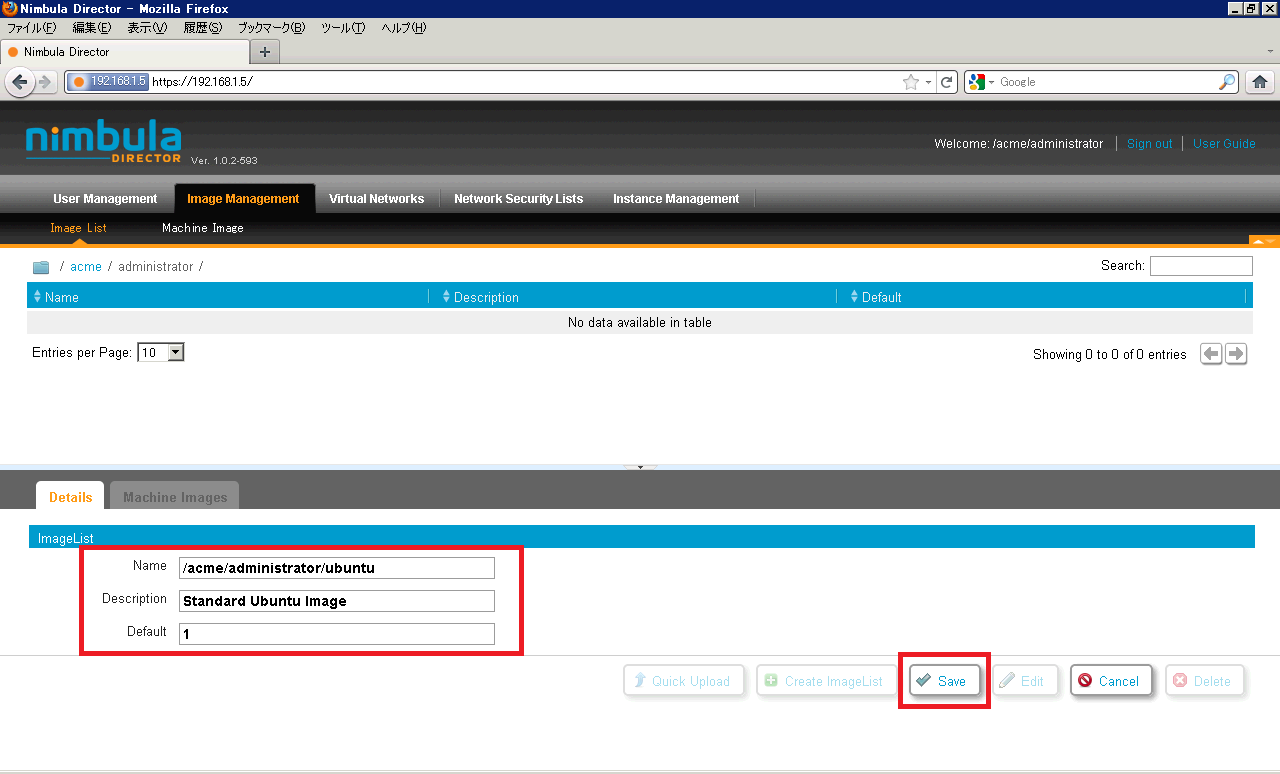Go to Instance Management tab

pos(676,199)
